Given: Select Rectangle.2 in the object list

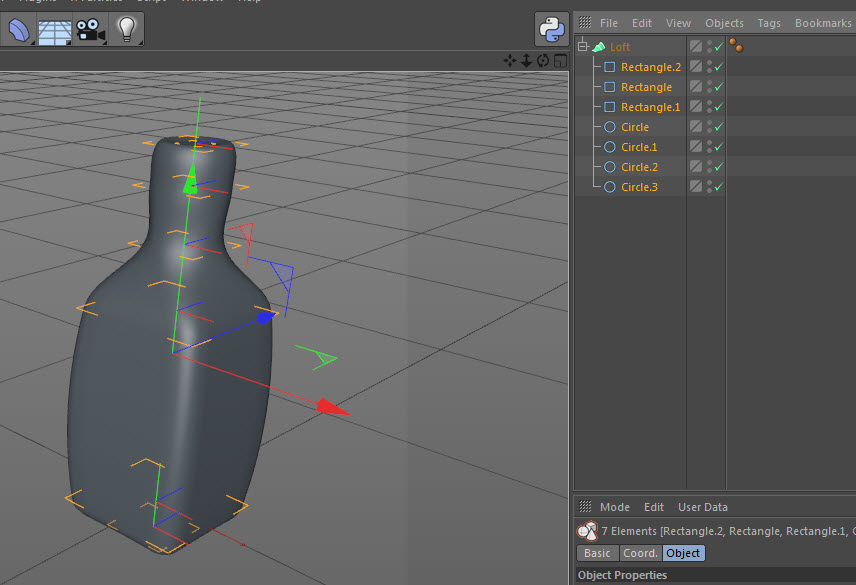Looking at the screenshot, I should pyautogui.click(x=651, y=67).
